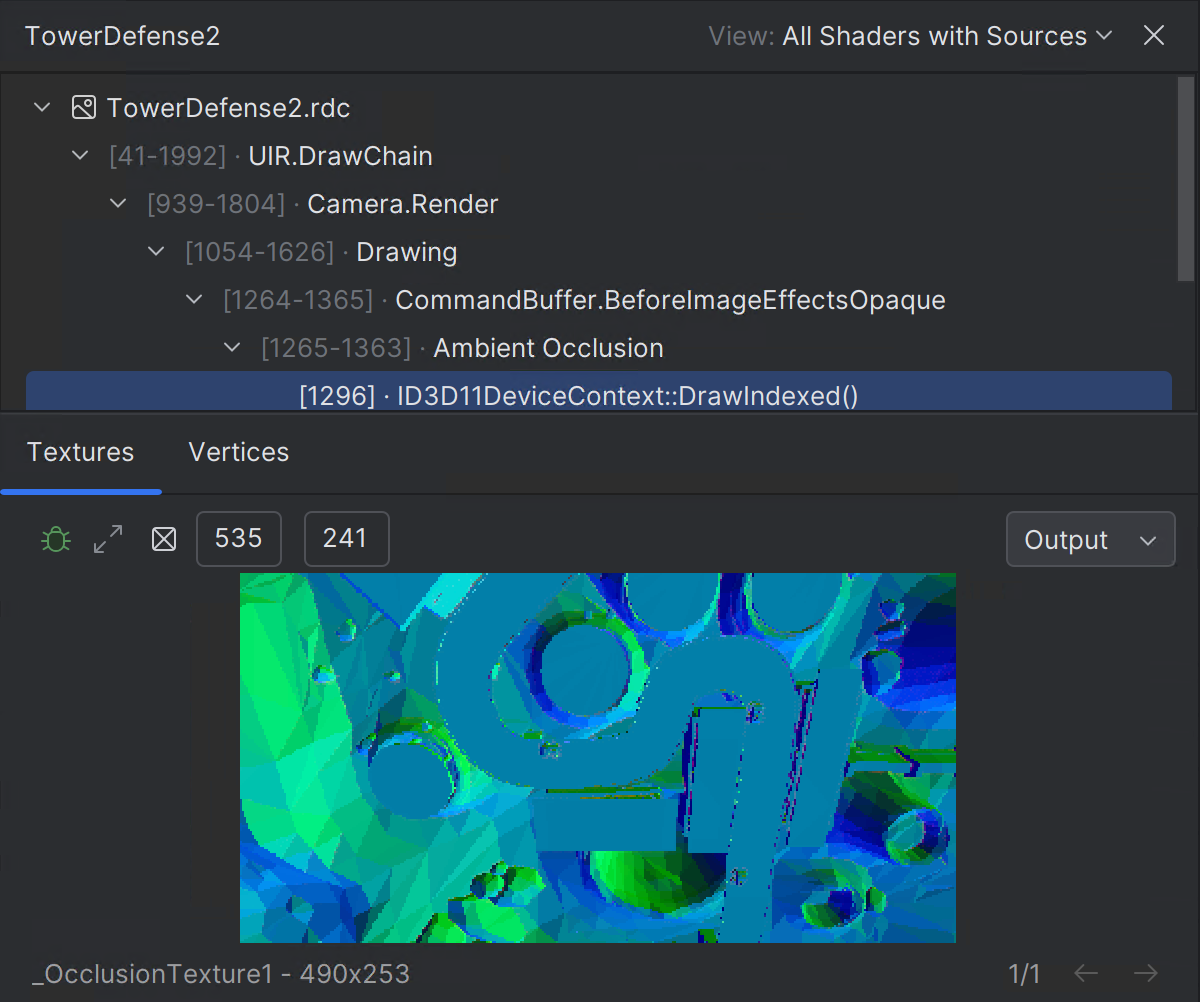
Task: Switch to the Vertices tab
Action: point(238,452)
